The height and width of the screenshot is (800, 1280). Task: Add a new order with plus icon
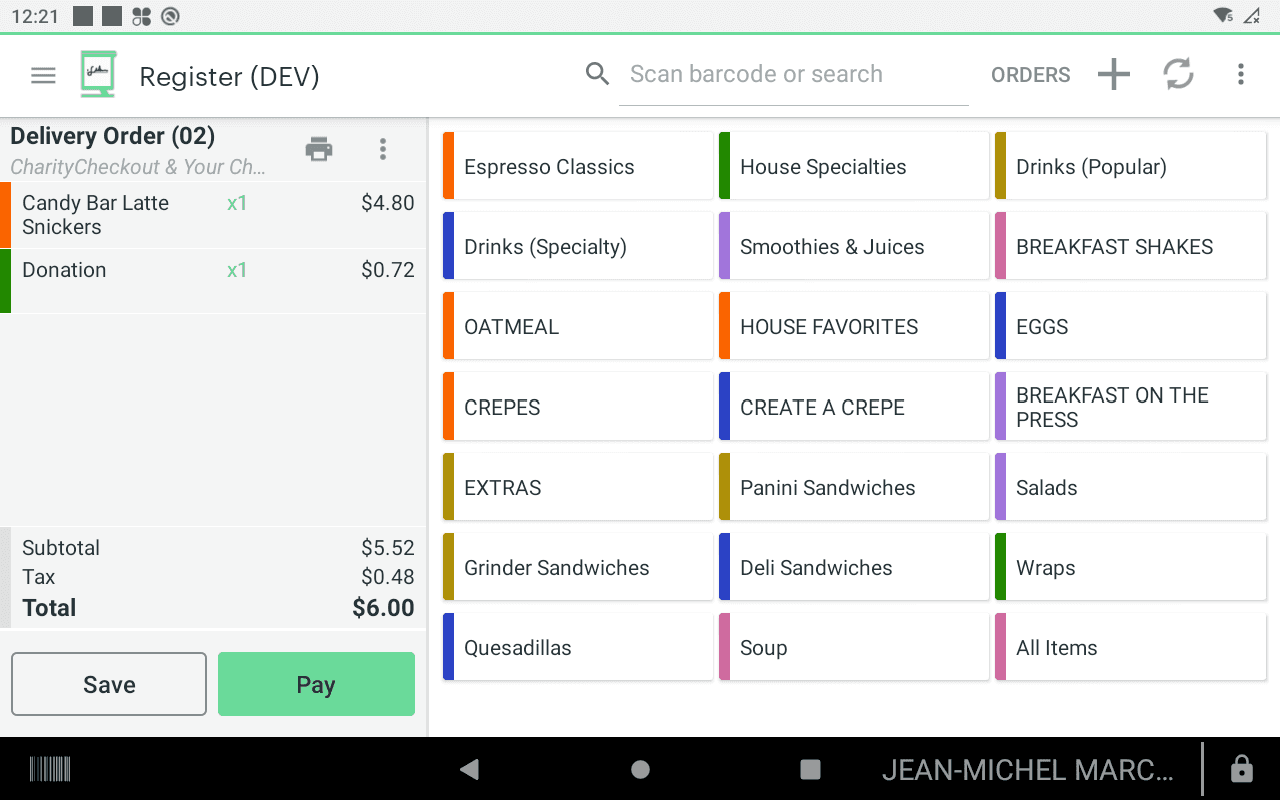(x=1113, y=75)
